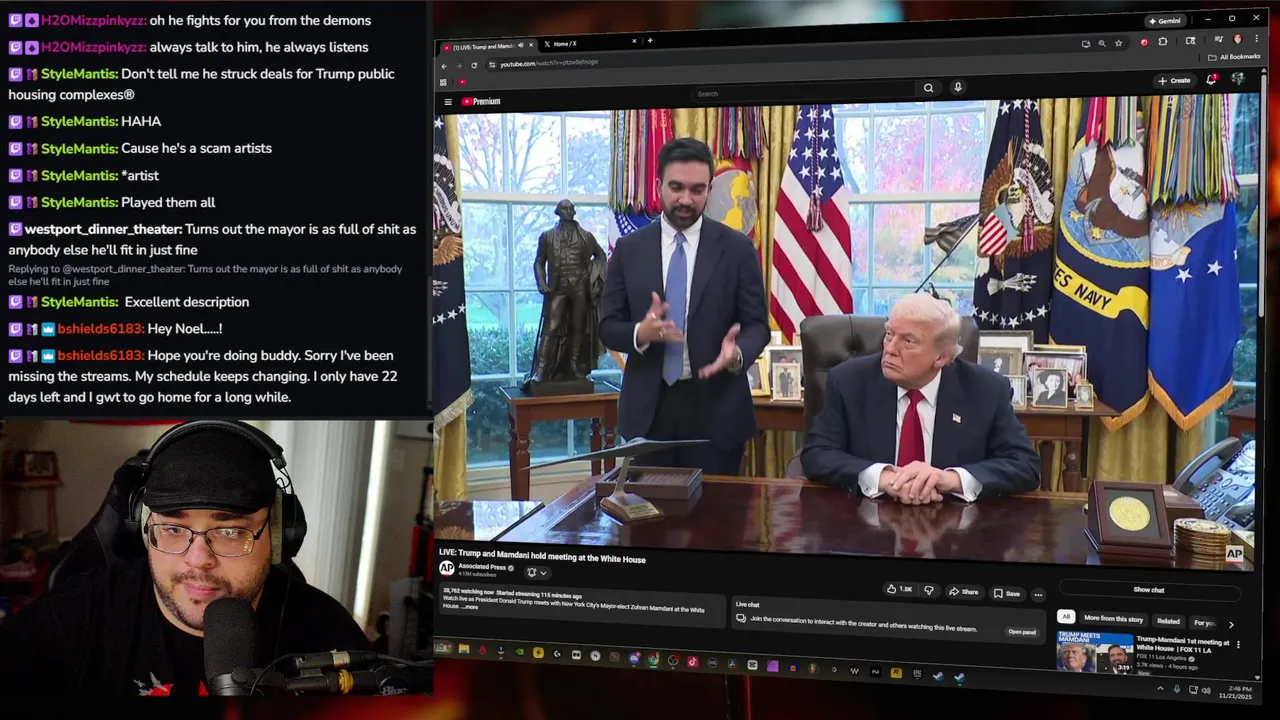
Task: Bookmark this page with the star icon
Action: coord(1119,43)
